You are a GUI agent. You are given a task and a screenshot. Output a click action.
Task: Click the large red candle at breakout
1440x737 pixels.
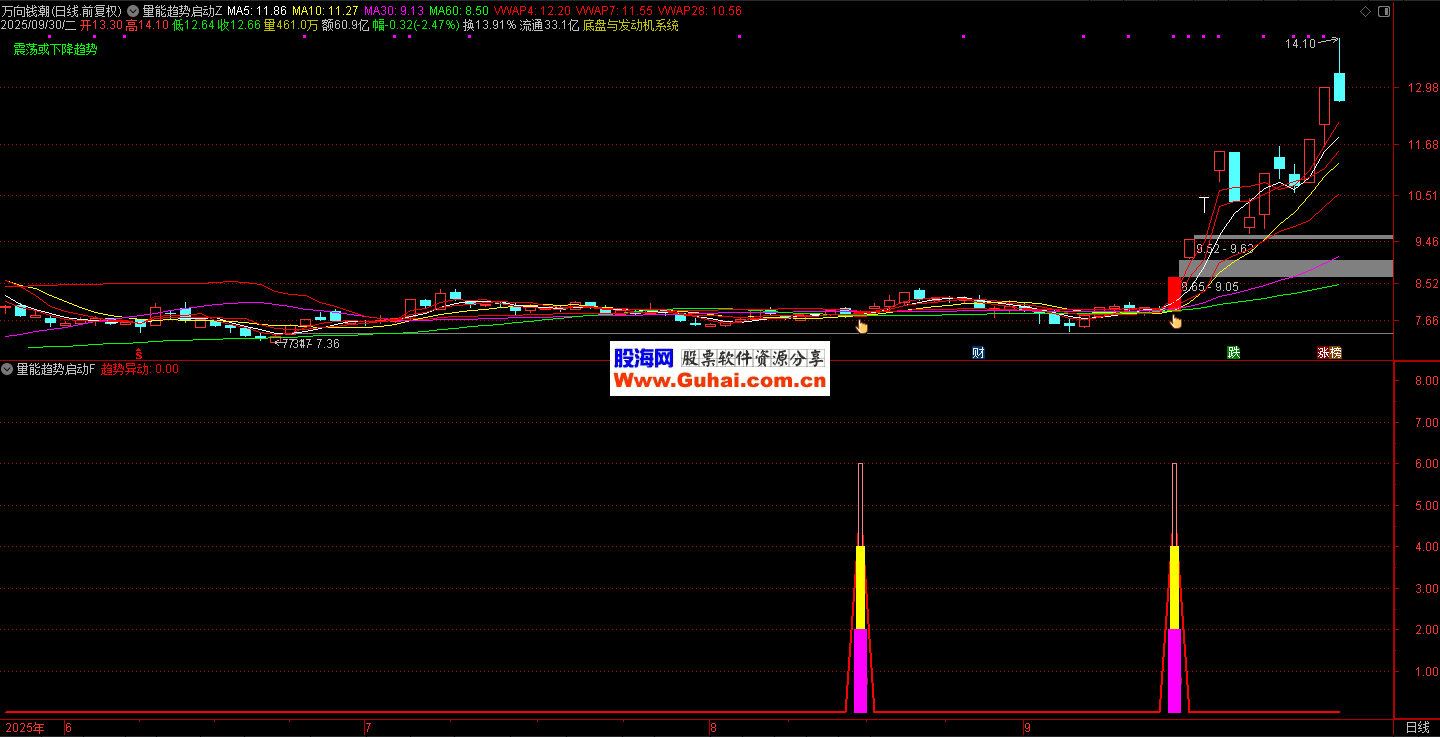click(1174, 293)
